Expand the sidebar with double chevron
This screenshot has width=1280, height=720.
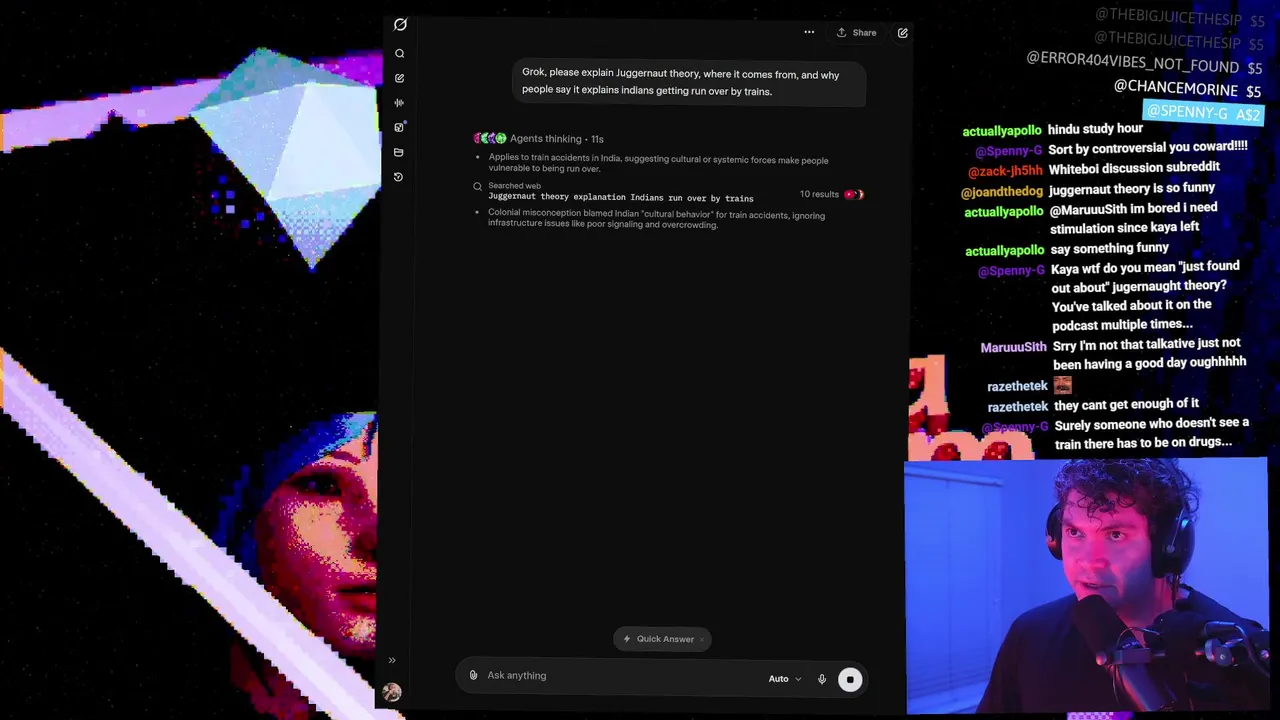[x=392, y=660]
